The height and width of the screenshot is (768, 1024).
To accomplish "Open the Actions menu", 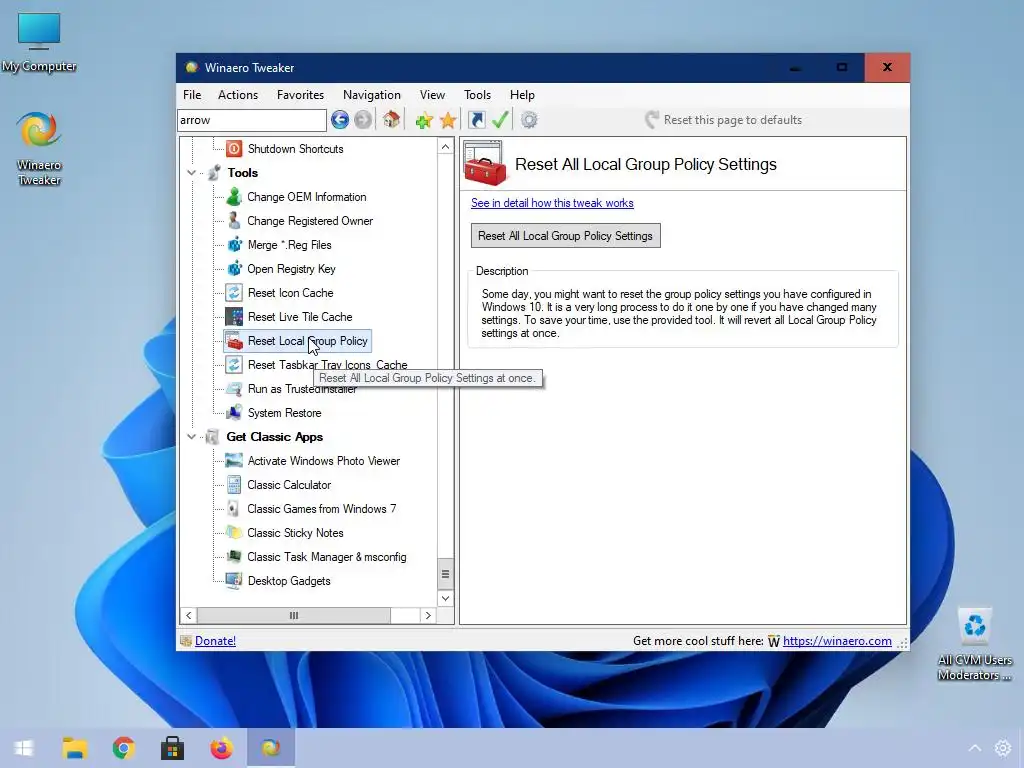I will tap(238, 95).
